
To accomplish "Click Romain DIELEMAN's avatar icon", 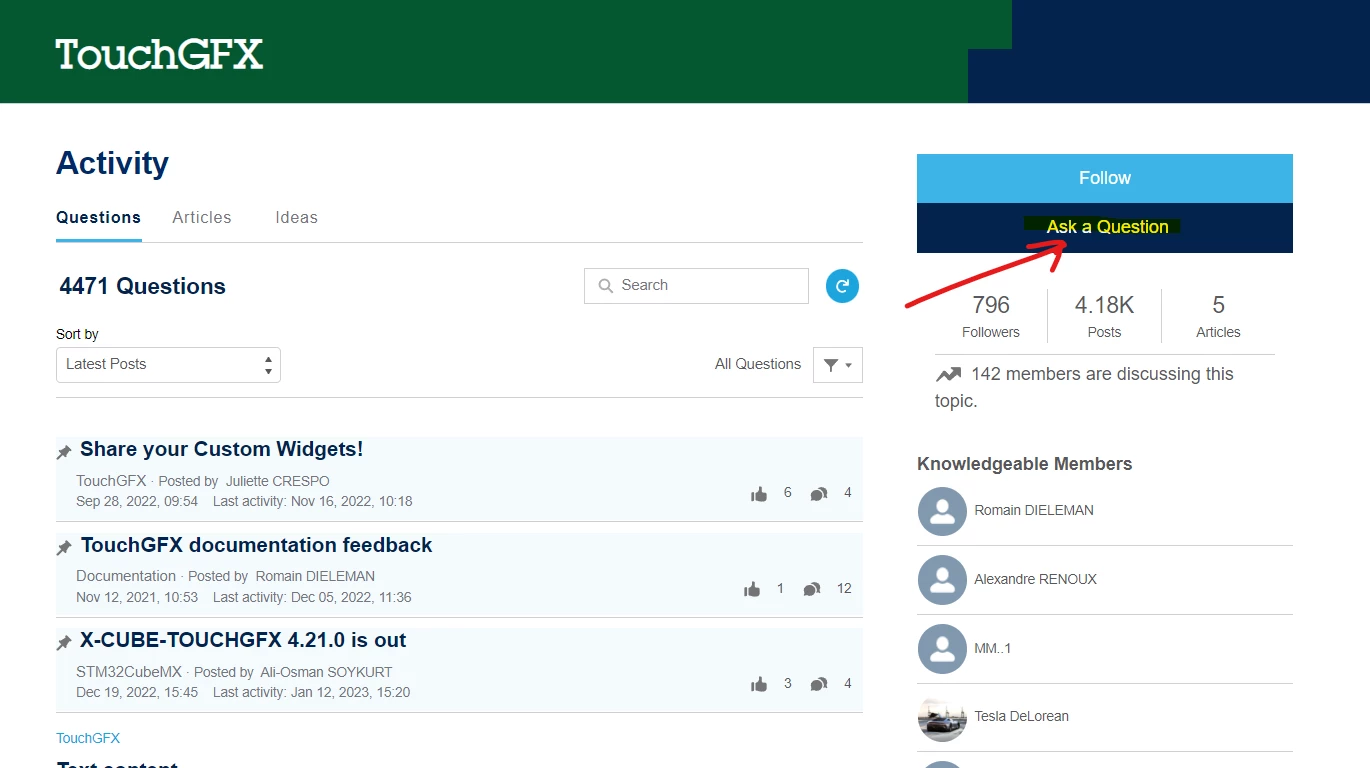I will coord(942,512).
